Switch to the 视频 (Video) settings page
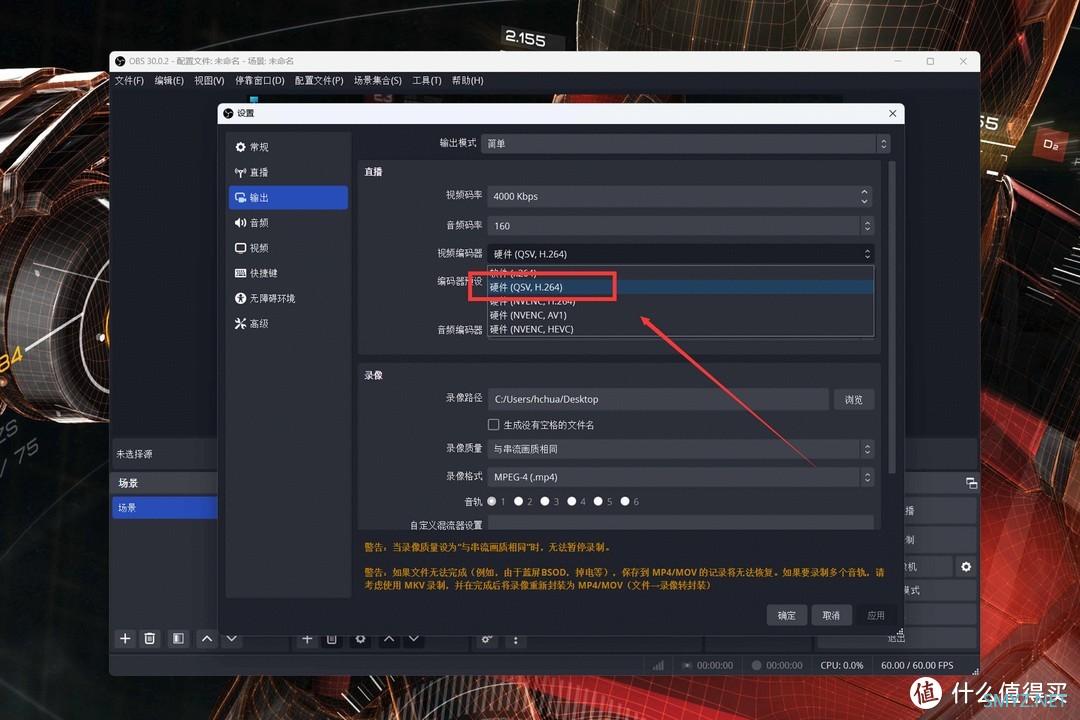The width and height of the screenshot is (1080, 720). point(288,248)
